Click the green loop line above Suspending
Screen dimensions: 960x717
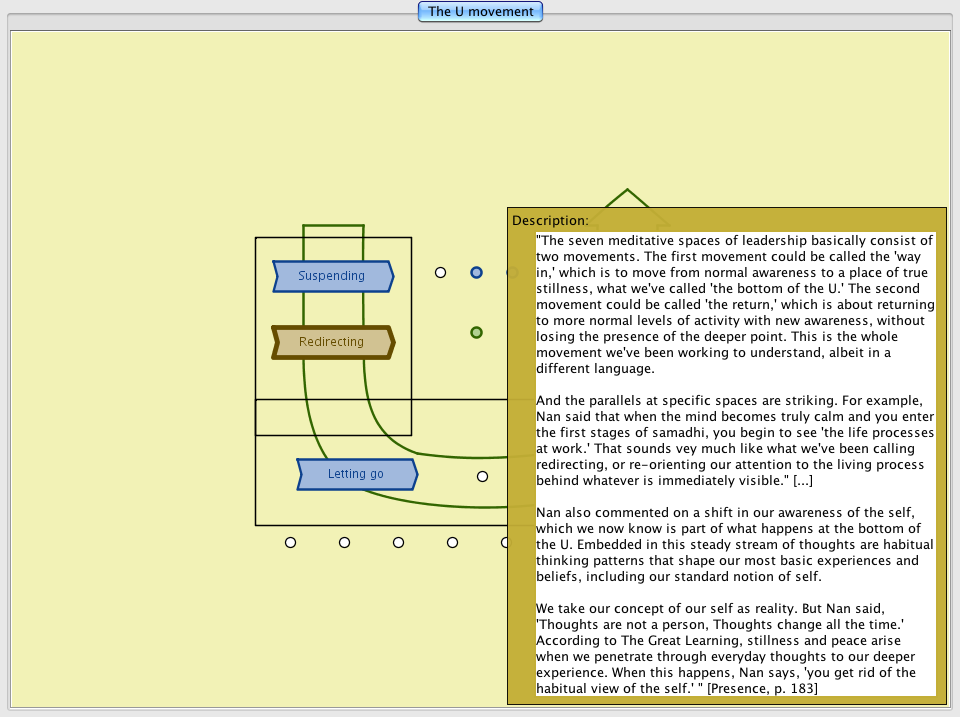pos(333,226)
